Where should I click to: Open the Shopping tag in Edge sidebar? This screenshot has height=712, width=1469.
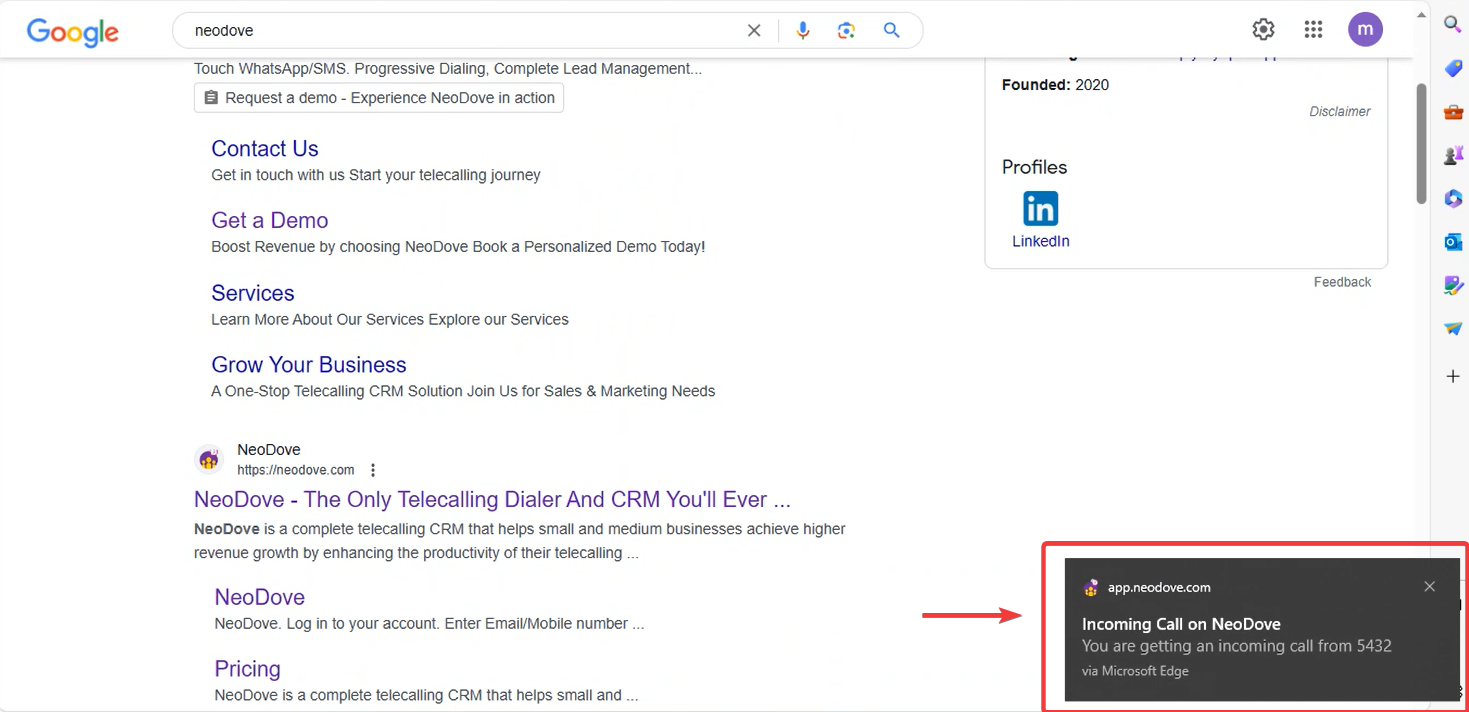pyautogui.click(x=1453, y=68)
